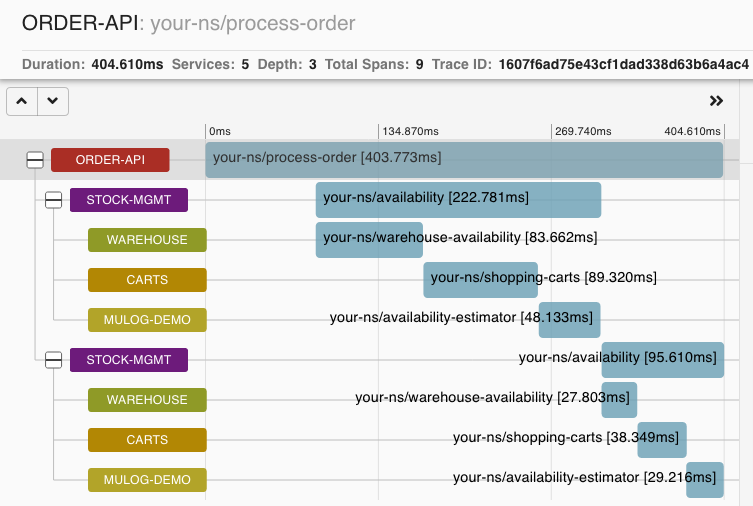Viewport: 753px width, 506px height.
Task: Select WAREHOUSE label for the 83.662ms span
Action: (x=147, y=240)
